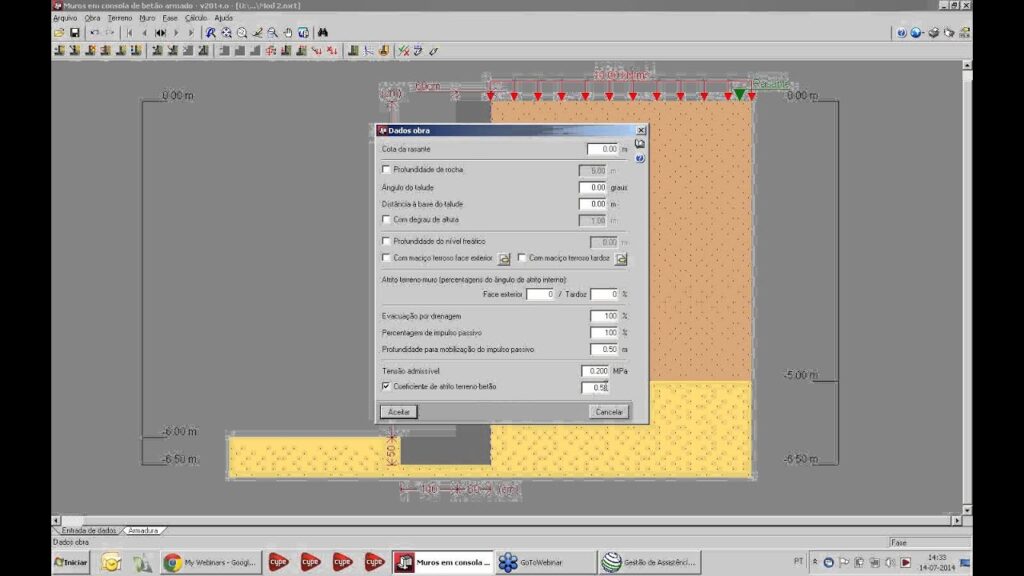Click the binoculars search icon
Viewport: 1024px width, 576px height.
coord(322,33)
